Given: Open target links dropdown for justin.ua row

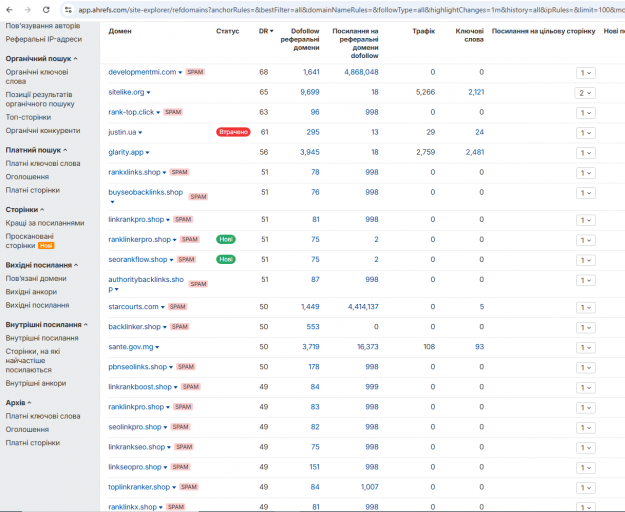Looking at the screenshot, I should click(x=586, y=133).
